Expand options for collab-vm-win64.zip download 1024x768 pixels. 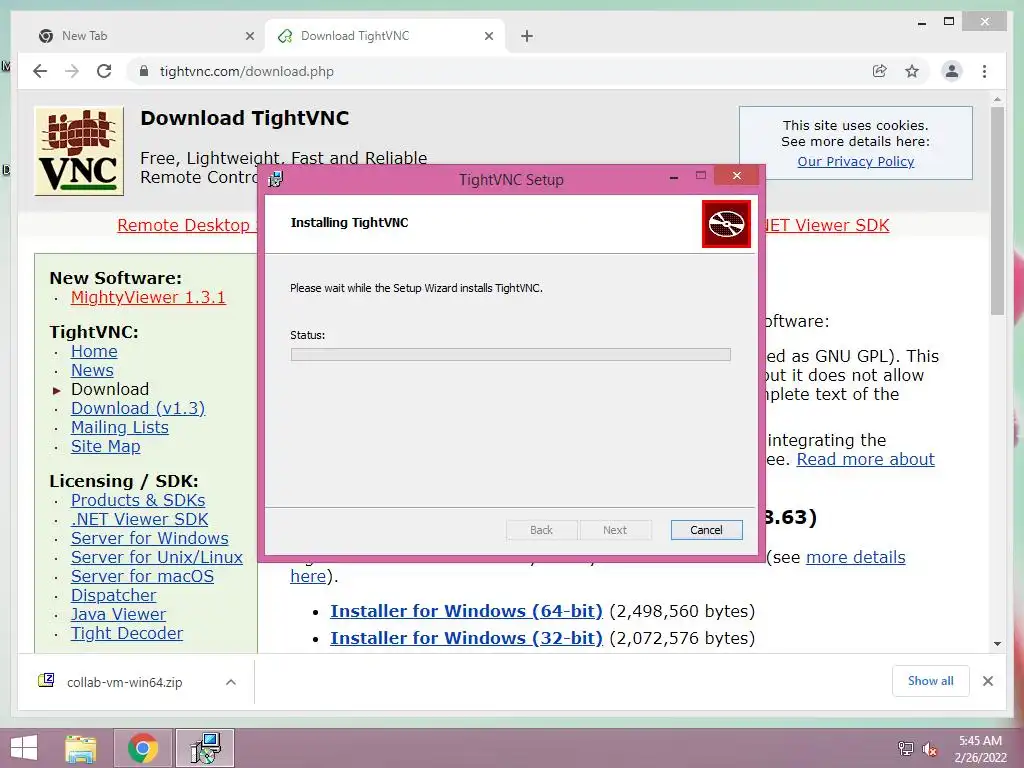tap(231, 682)
